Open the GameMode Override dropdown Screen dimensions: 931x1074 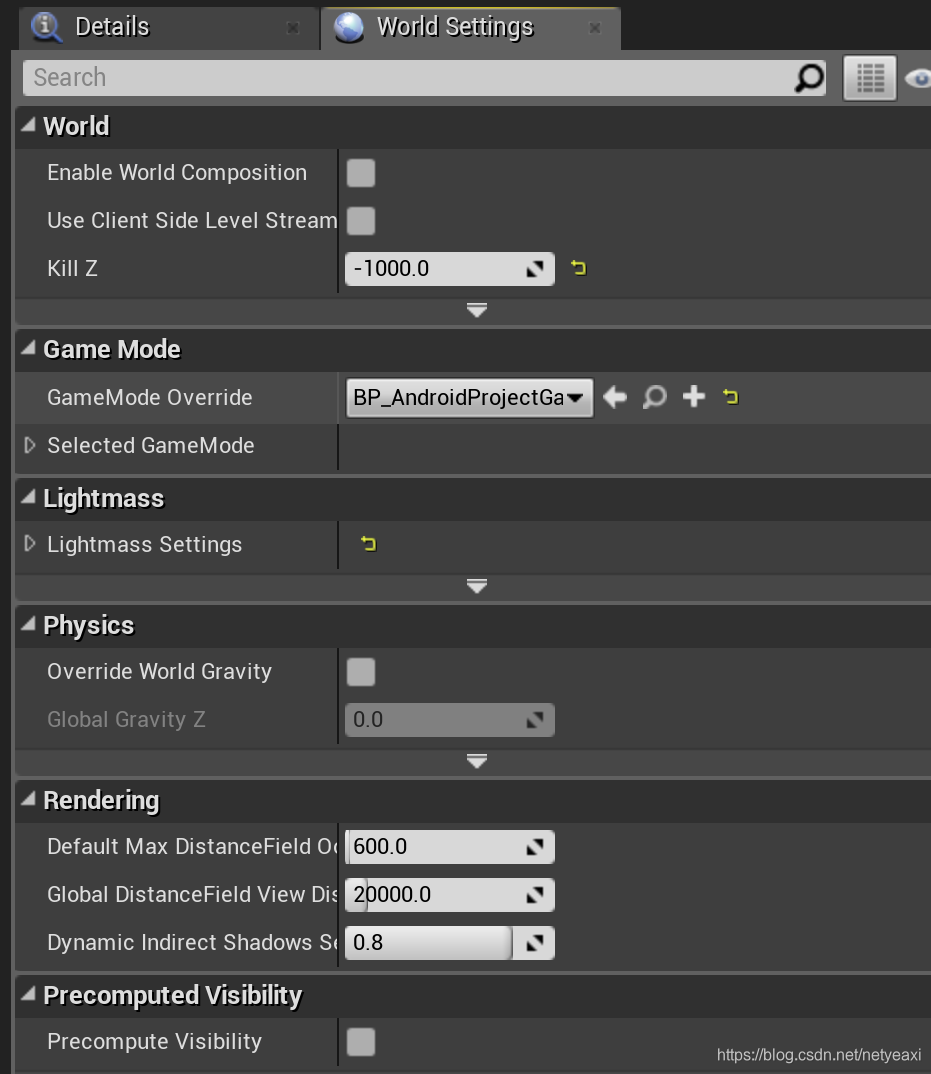click(469, 397)
